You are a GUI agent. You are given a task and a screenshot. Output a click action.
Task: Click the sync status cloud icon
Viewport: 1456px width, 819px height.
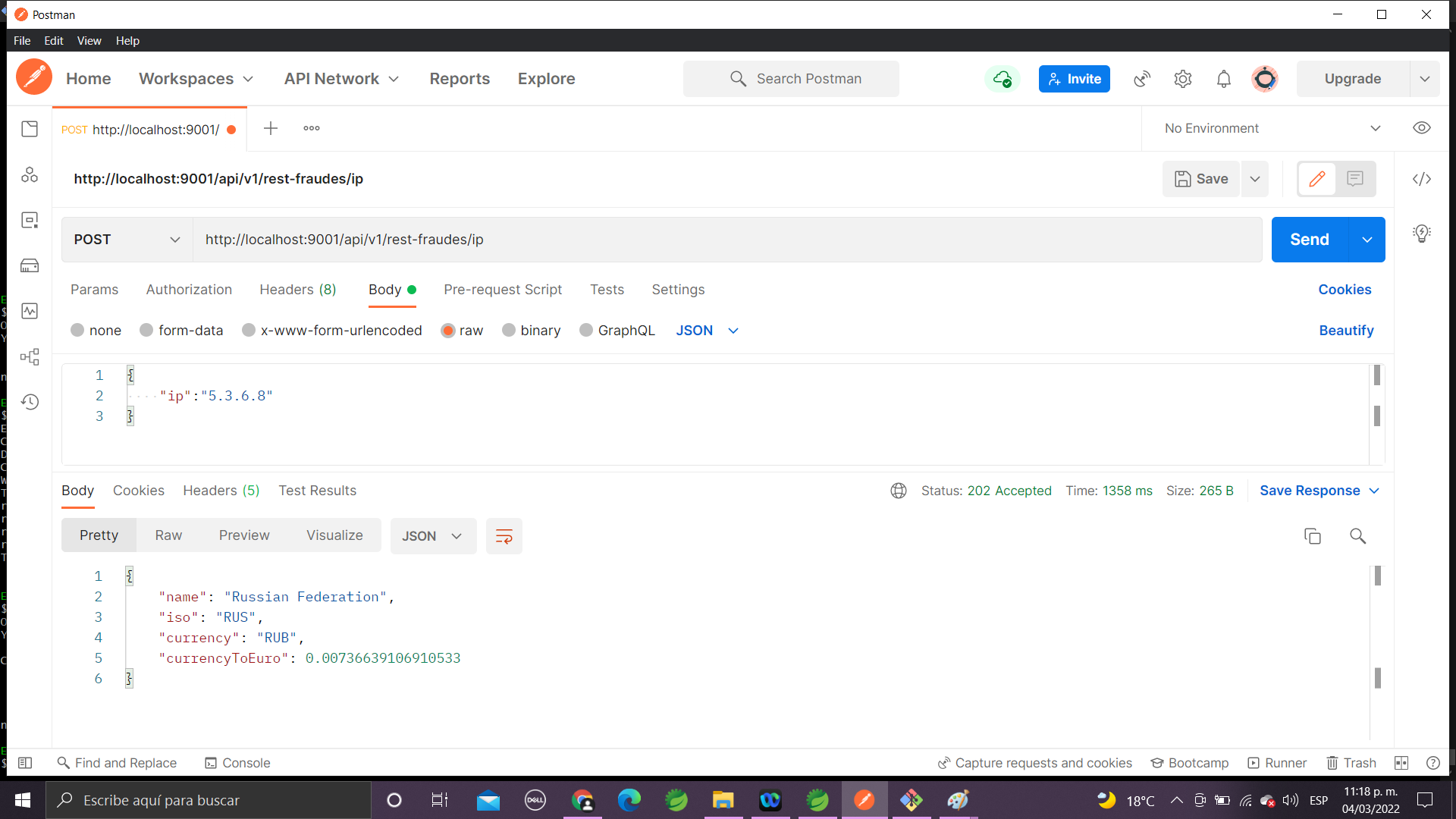[1002, 79]
